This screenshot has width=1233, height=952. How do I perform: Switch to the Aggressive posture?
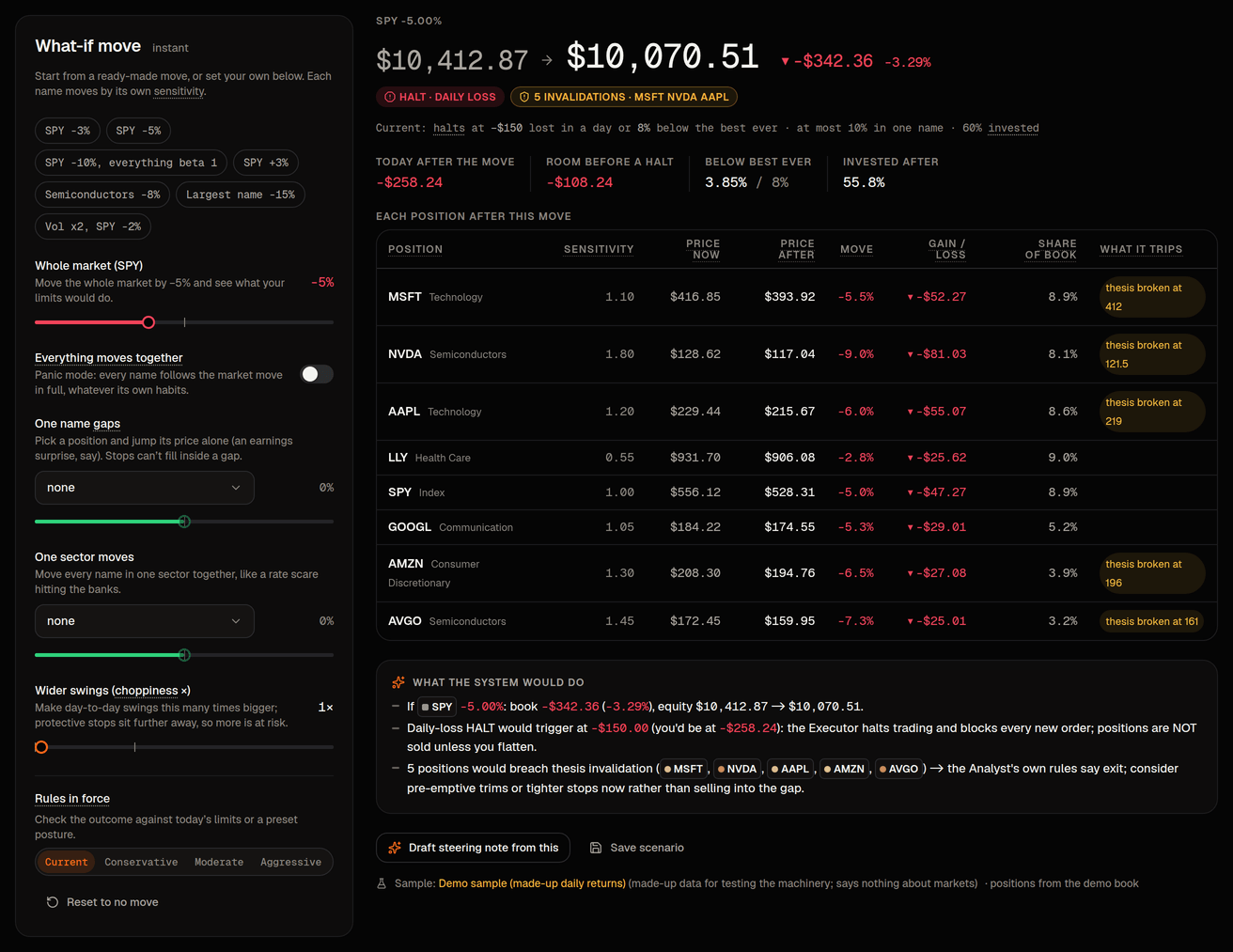pos(290,862)
